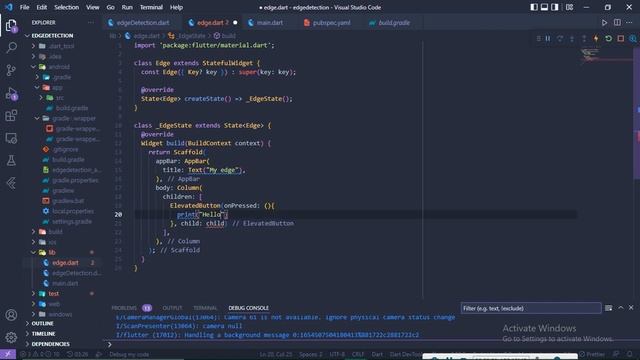Screen dimensions: 640x360
Task: Collapse the lib folder
Action: (52, 252)
